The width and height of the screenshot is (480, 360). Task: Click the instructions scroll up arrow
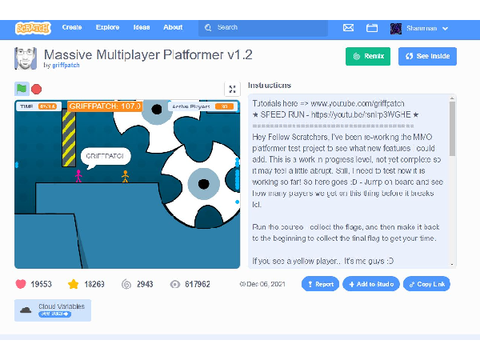[452, 98]
